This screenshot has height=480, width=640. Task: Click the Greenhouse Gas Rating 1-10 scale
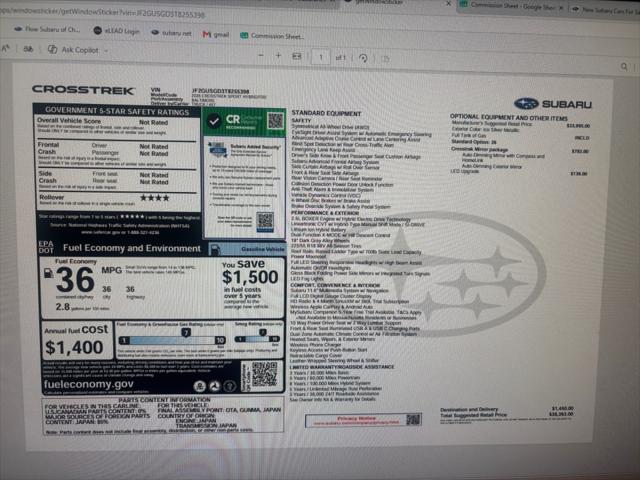tap(172, 340)
